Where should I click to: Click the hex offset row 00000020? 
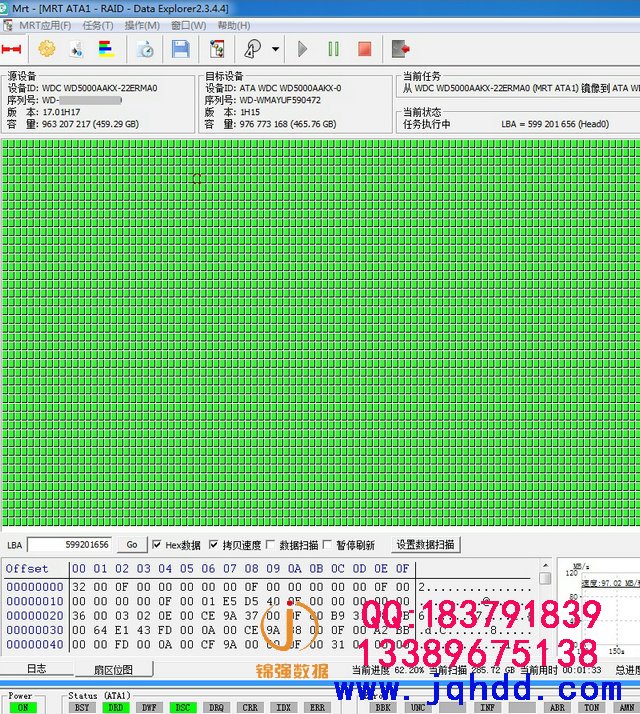35,616
